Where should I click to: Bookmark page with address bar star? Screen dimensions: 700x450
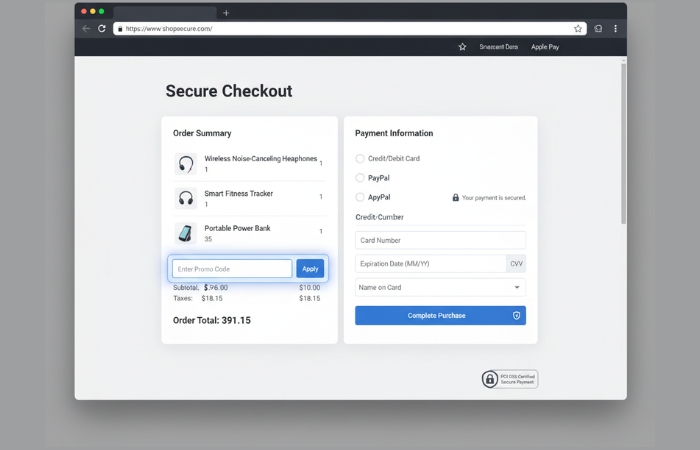coord(578,29)
